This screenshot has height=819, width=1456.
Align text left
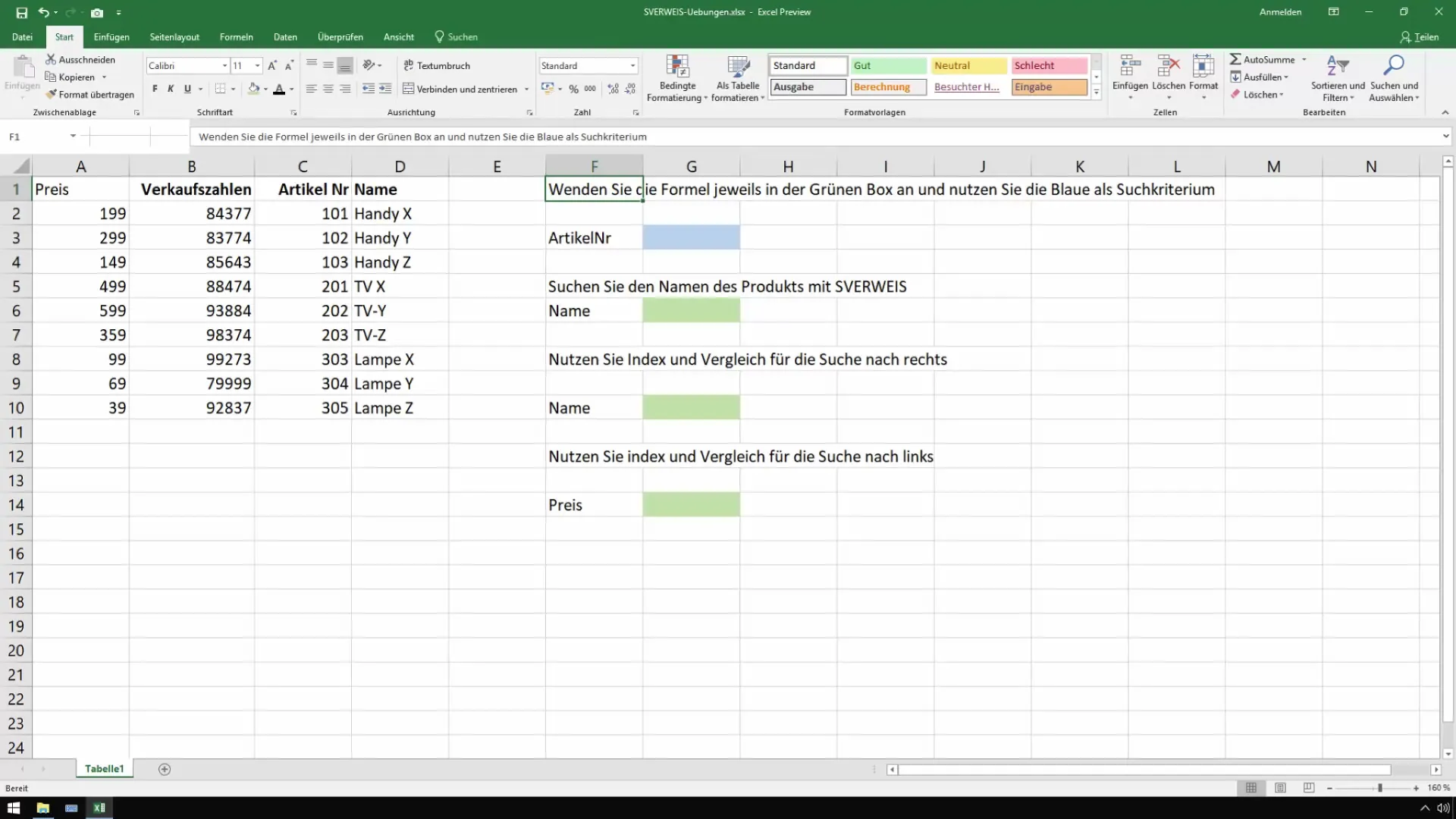point(311,89)
